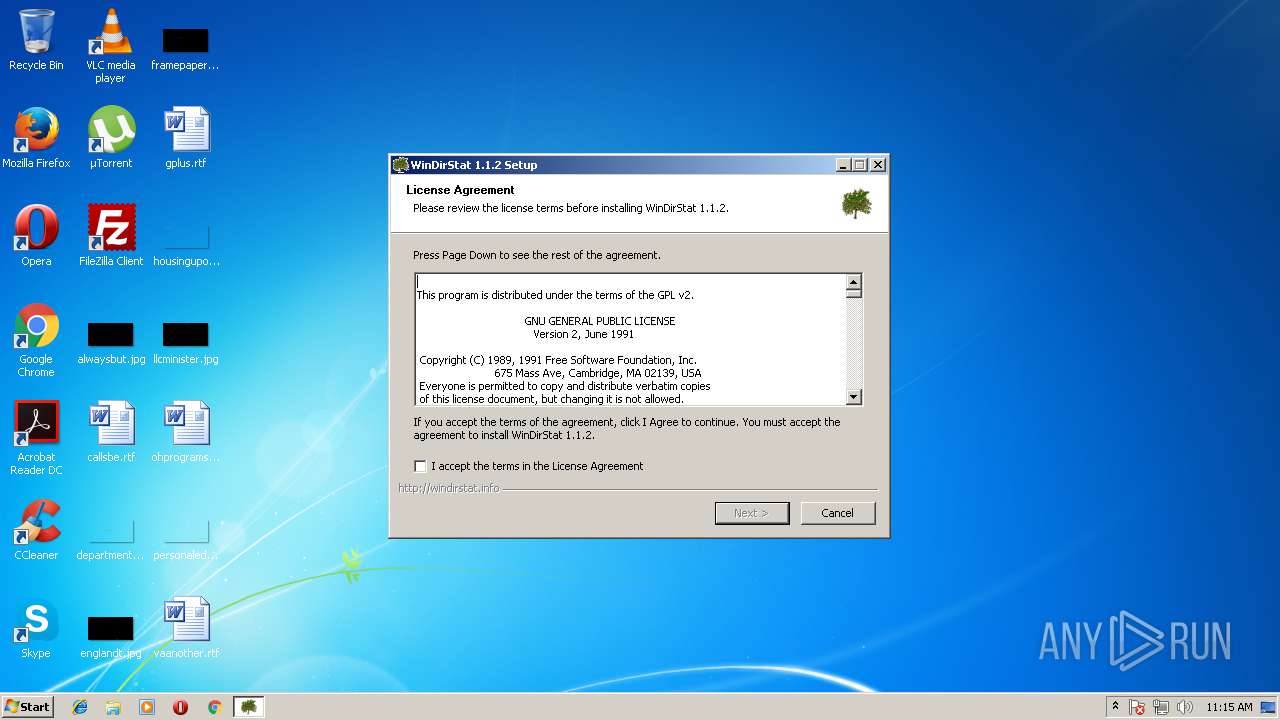Open Windows Explorer folder in taskbar

[x=113, y=707]
